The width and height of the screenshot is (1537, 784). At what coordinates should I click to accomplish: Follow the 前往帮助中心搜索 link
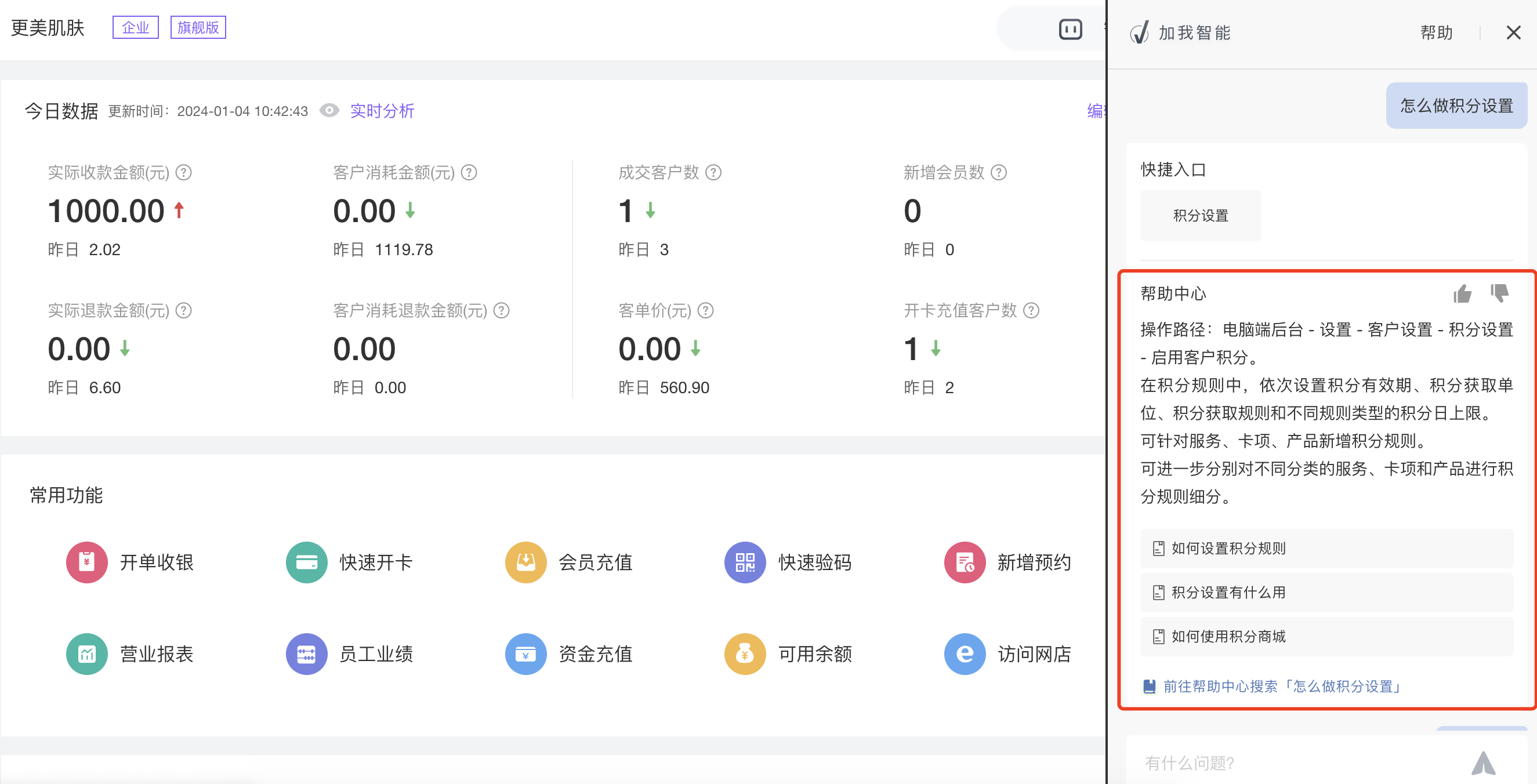pyautogui.click(x=1271, y=687)
